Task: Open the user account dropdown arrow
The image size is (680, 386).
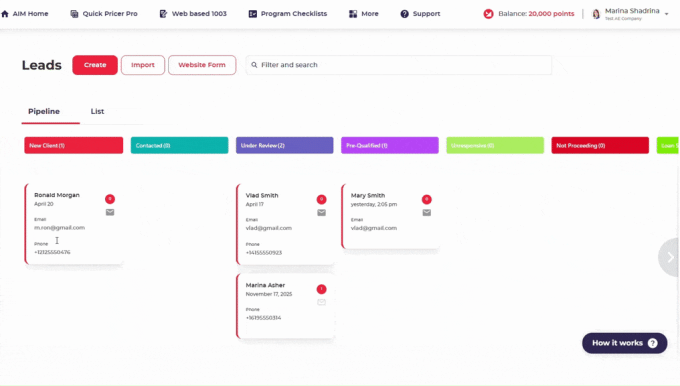Action: pyautogui.click(x=667, y=14)
